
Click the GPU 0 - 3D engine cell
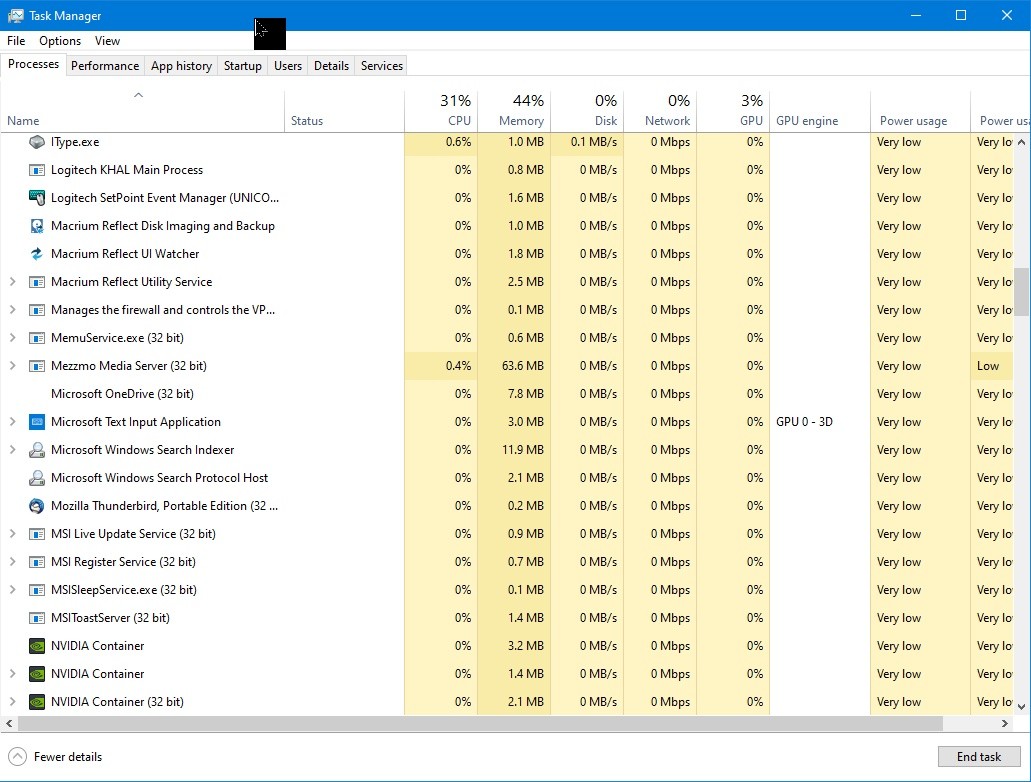coord(820,422)
